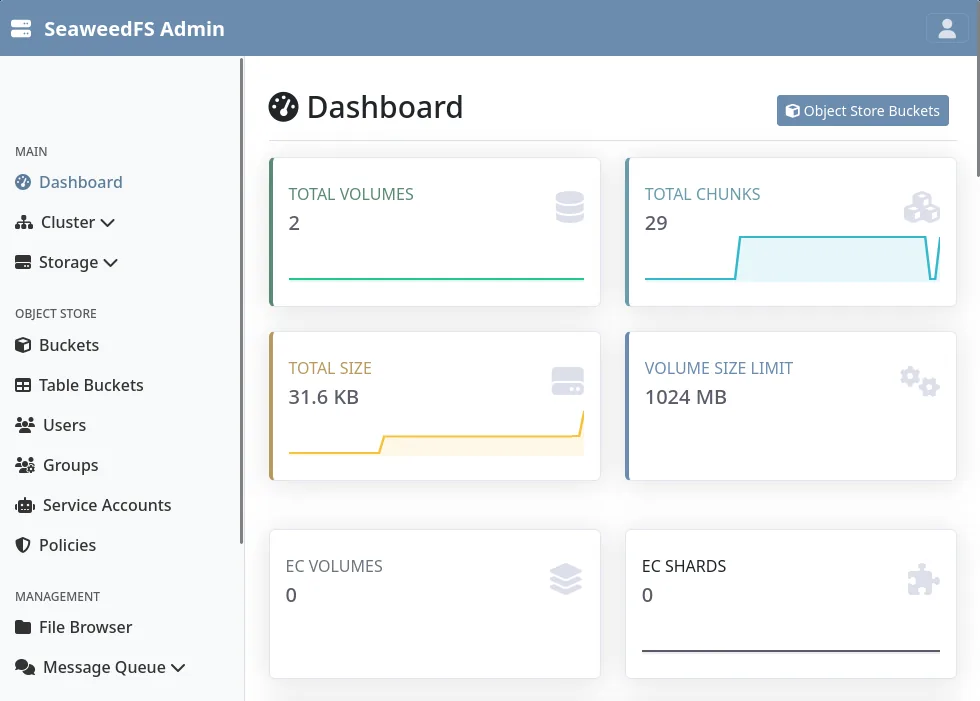Click the Groups people-gear icon

coord(25,465)
